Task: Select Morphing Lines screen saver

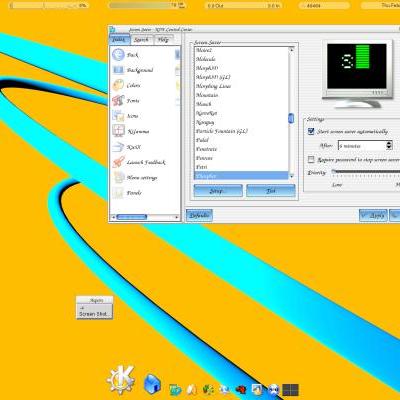Action: click(241, 86)
